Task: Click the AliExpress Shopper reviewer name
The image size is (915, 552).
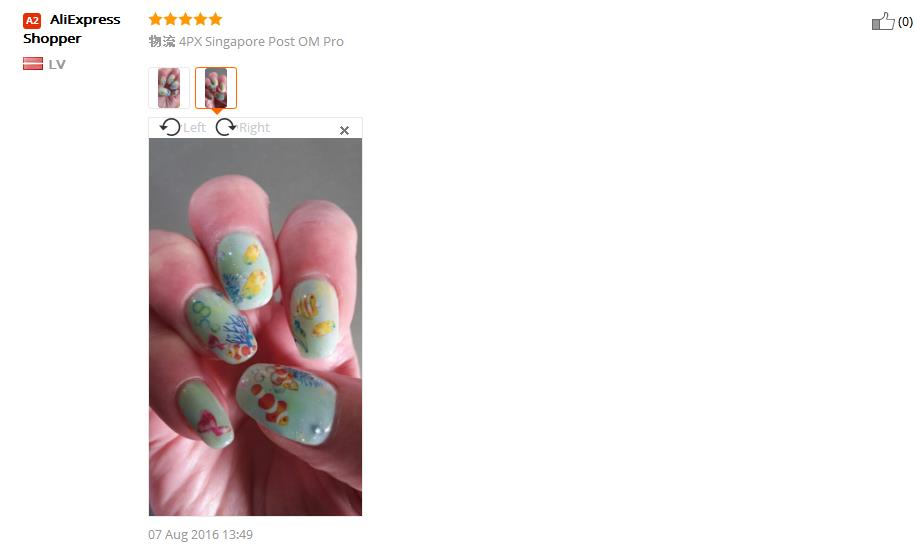Action: coord(71,29)
